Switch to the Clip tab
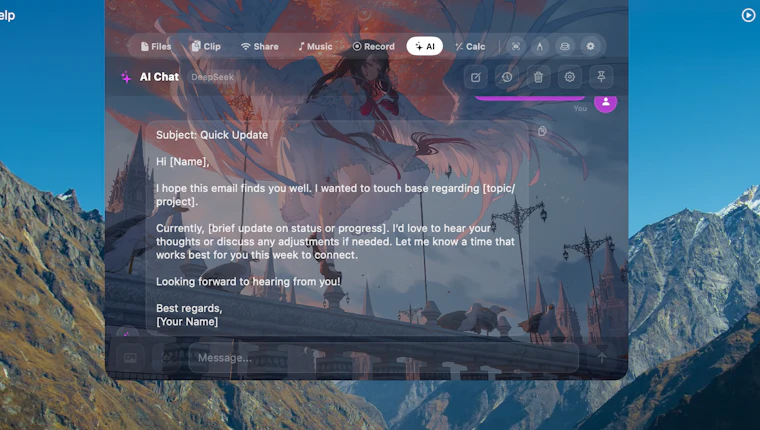 pos(206,47)
